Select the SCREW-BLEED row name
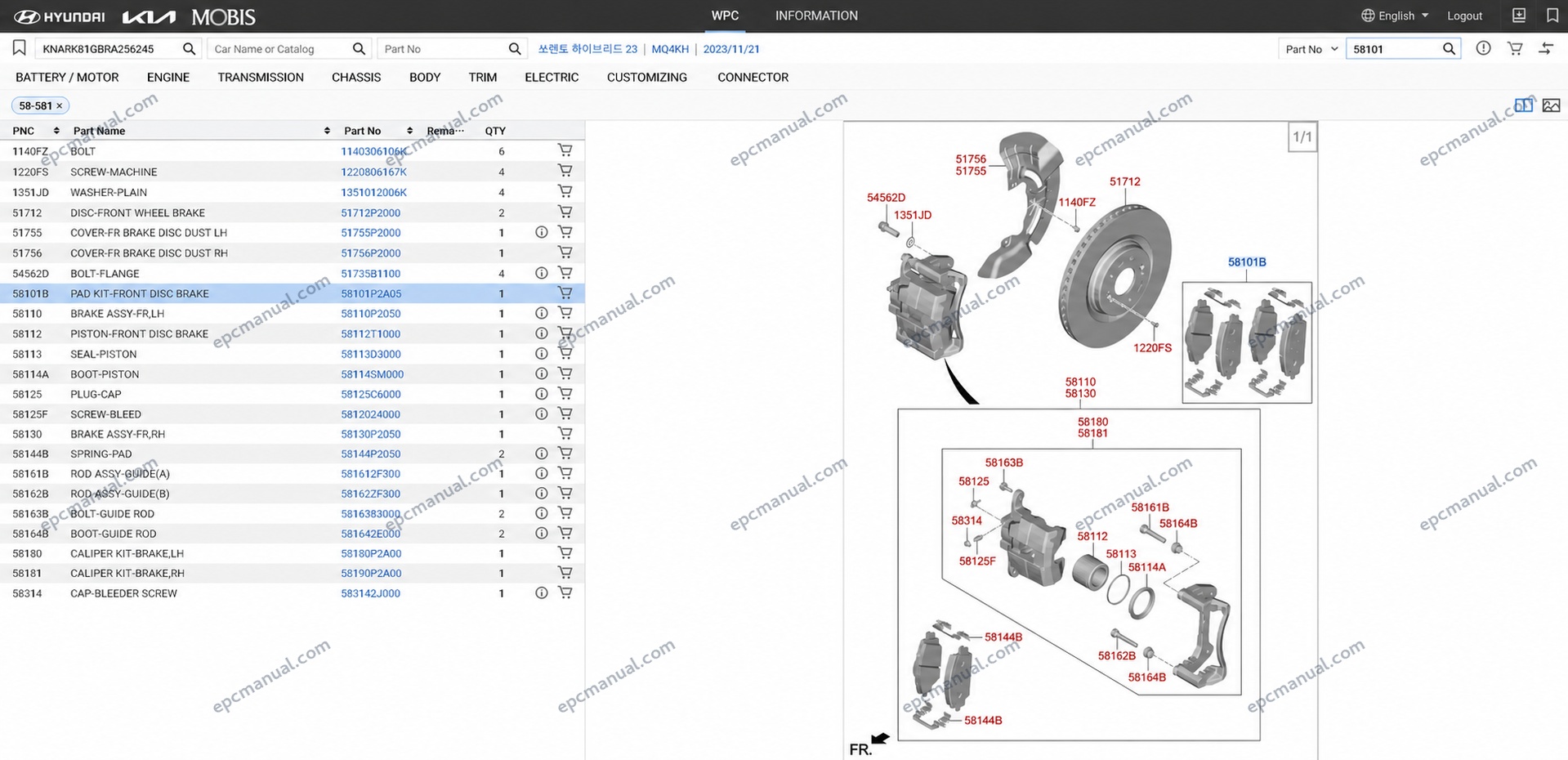Viewport: 1568px width, 760px height. pyautogui.click(x=105, y=414)
